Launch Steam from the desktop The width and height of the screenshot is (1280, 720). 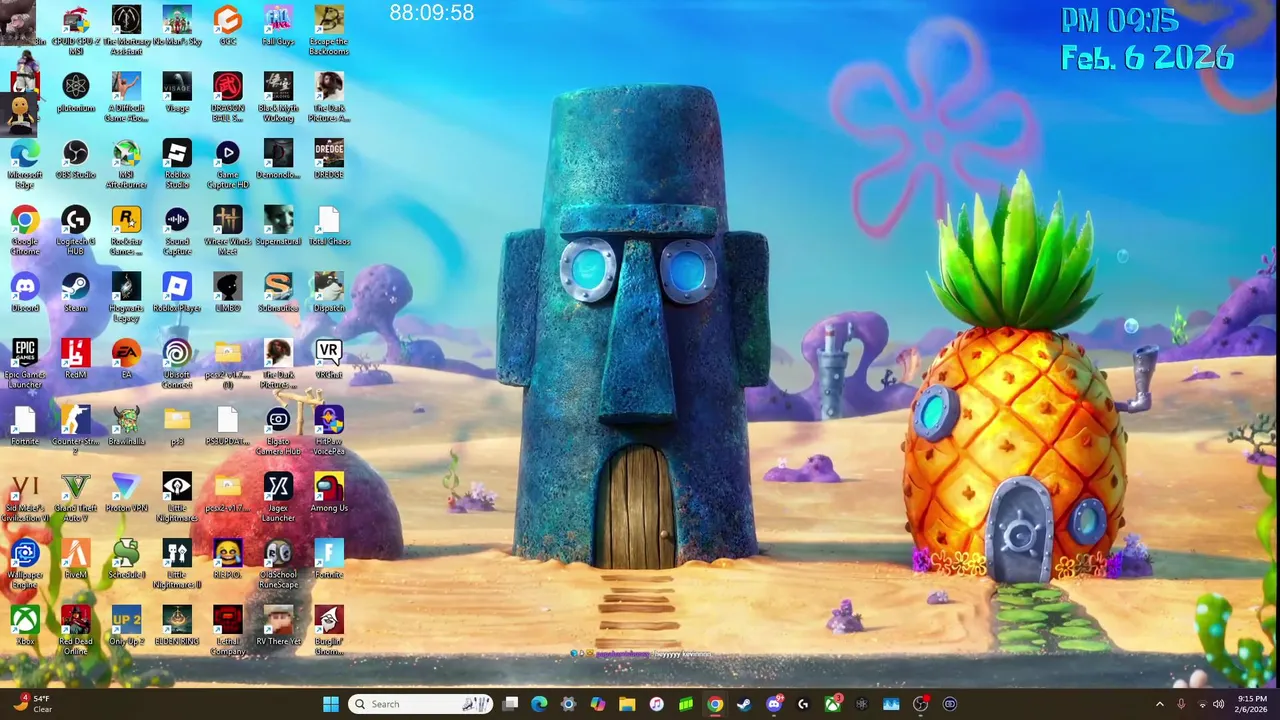click(x=76, y=293)
